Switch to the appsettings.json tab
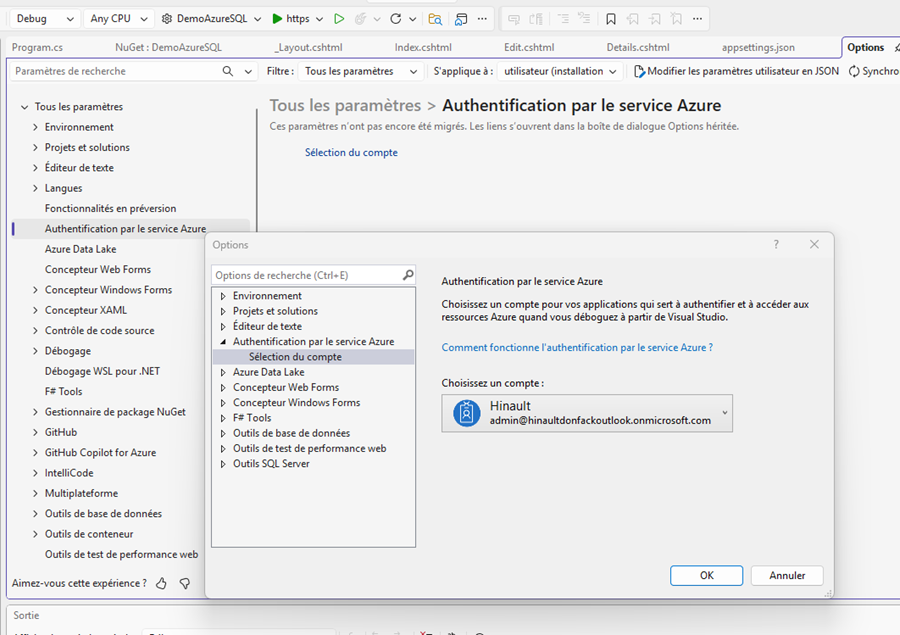This screenshot has width=900, height=635. (x=757, y=47)
